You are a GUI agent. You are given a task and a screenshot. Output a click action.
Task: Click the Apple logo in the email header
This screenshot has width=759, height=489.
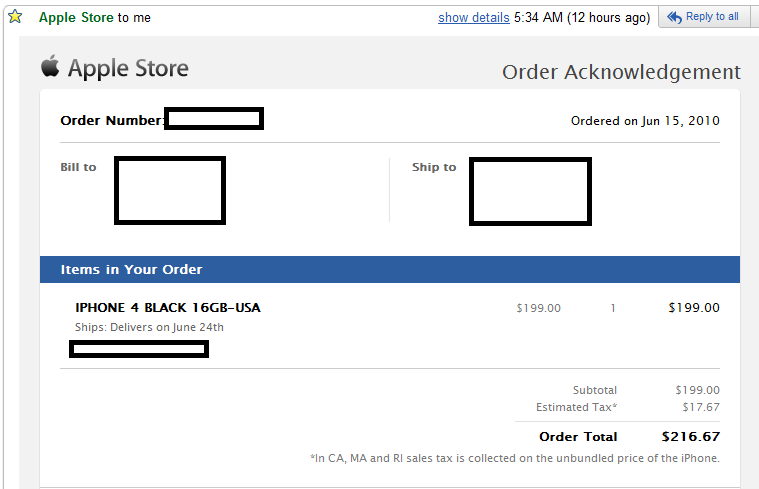click(50, 67)
